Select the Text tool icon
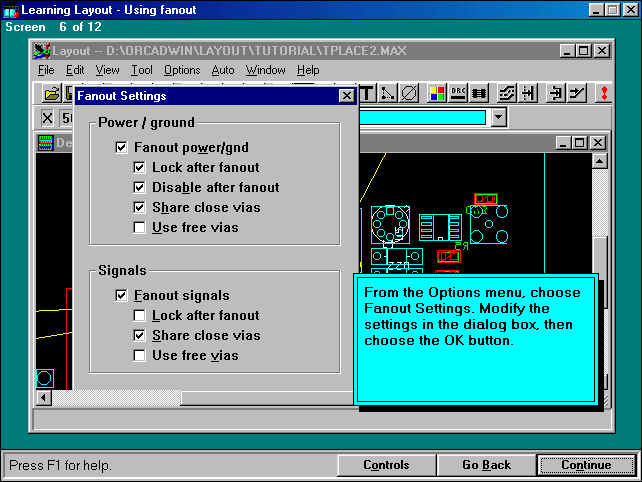 [366, 94]
